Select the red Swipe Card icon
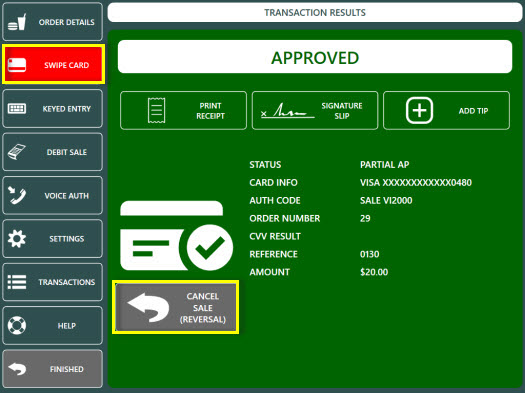Screen dimensions: 525x393 (17, 65)
